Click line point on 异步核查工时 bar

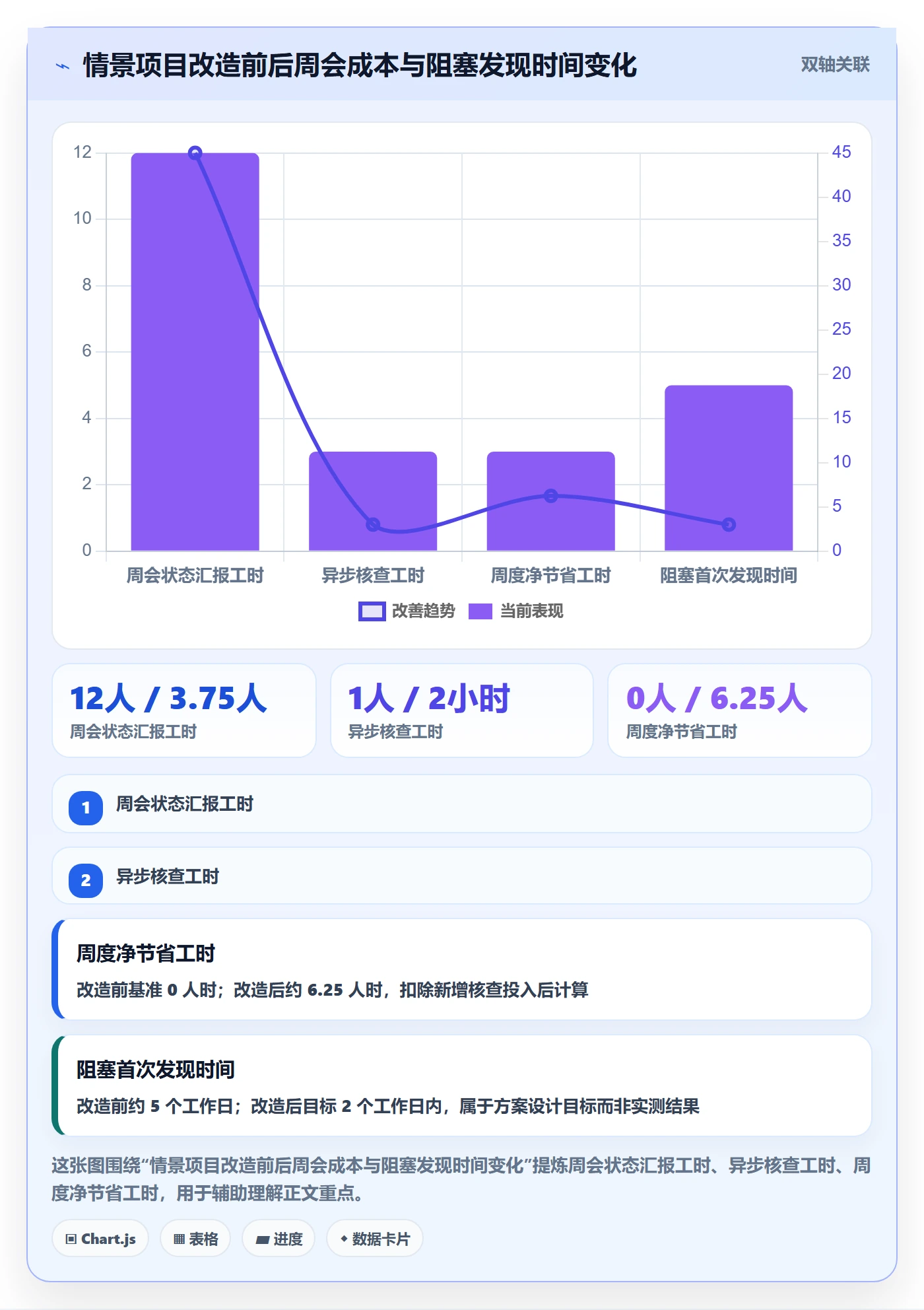373,524
